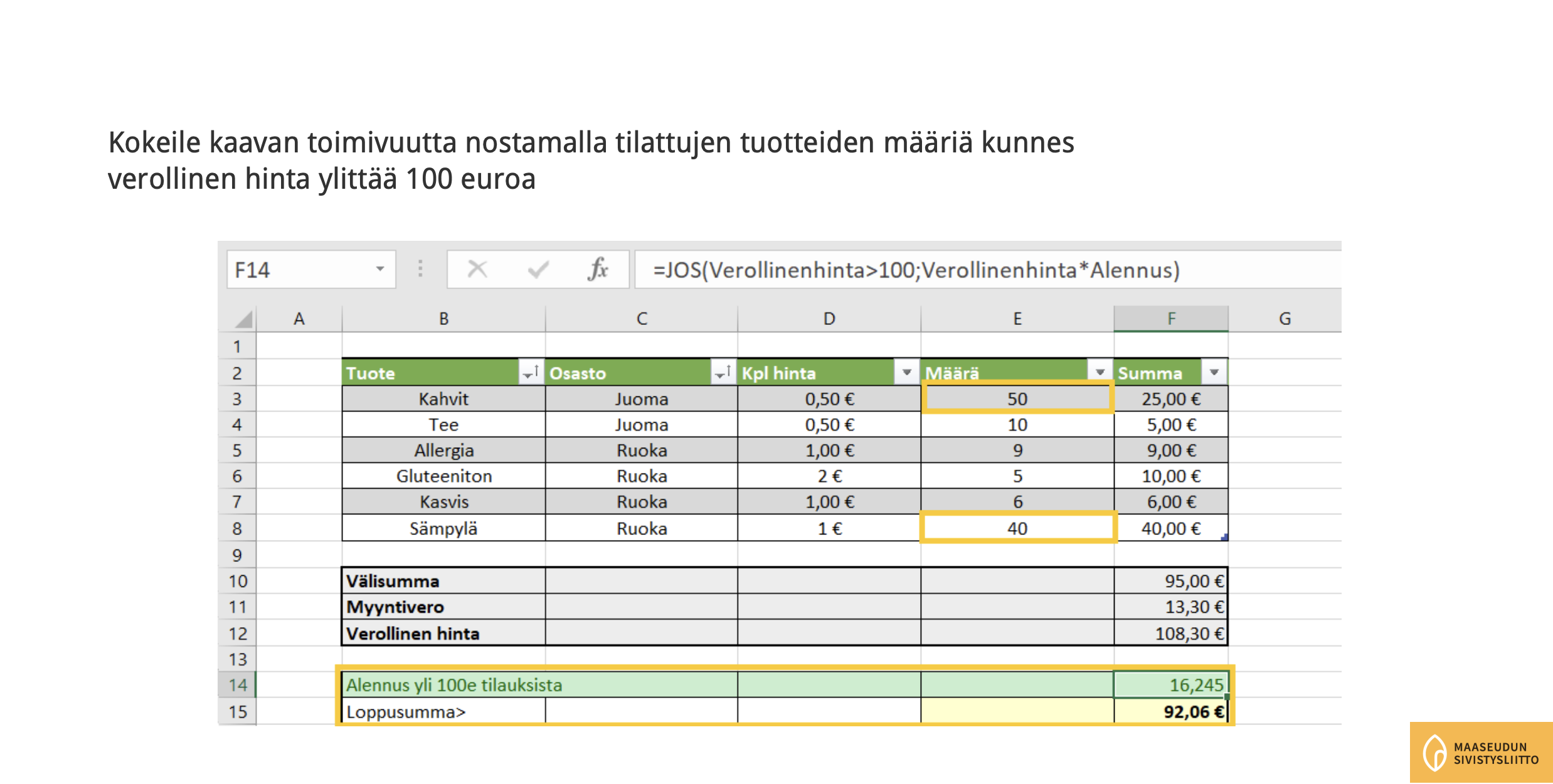Click the Sämpylä quantity cell showing 40
Image resolution: width=1553 pixels, height=784 pixels.
1017,528
